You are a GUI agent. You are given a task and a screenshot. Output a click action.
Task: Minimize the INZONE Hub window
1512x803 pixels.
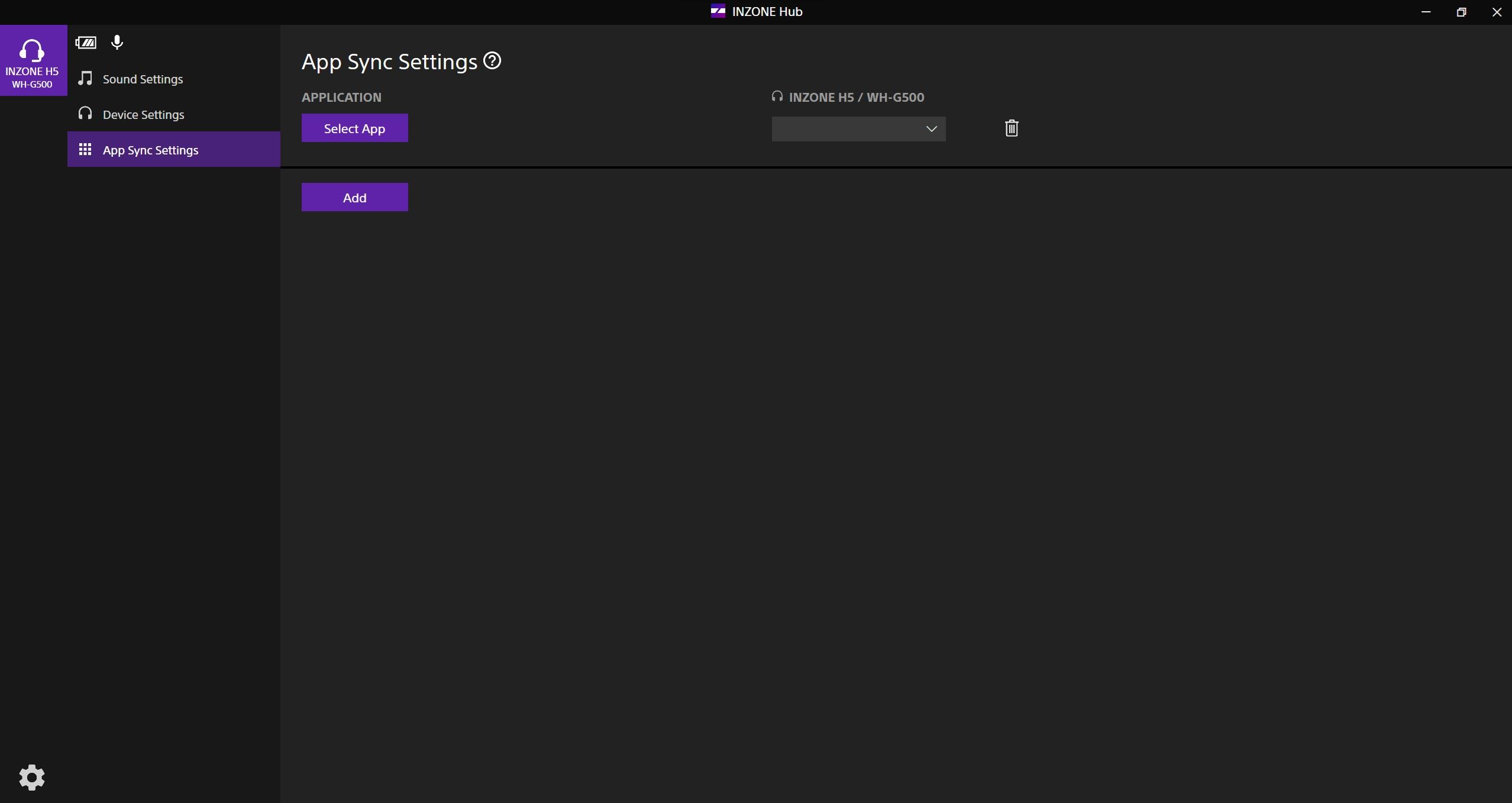pyautogui.click(x=1426, y=12)
